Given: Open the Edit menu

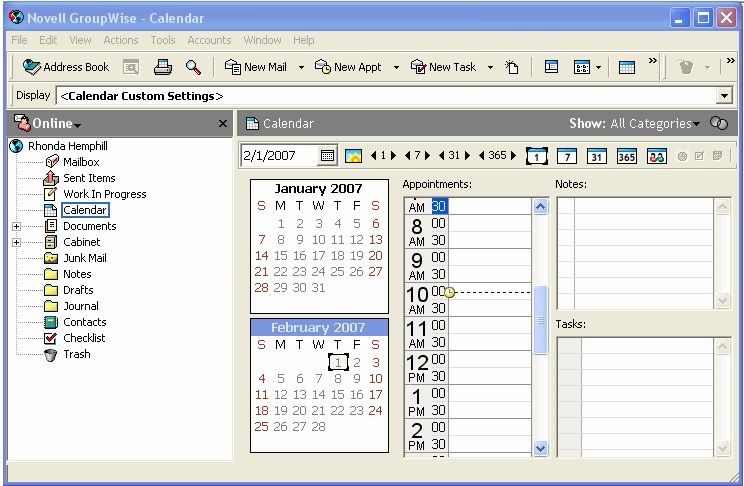Looking at the screenshot, I should point(48,40).
